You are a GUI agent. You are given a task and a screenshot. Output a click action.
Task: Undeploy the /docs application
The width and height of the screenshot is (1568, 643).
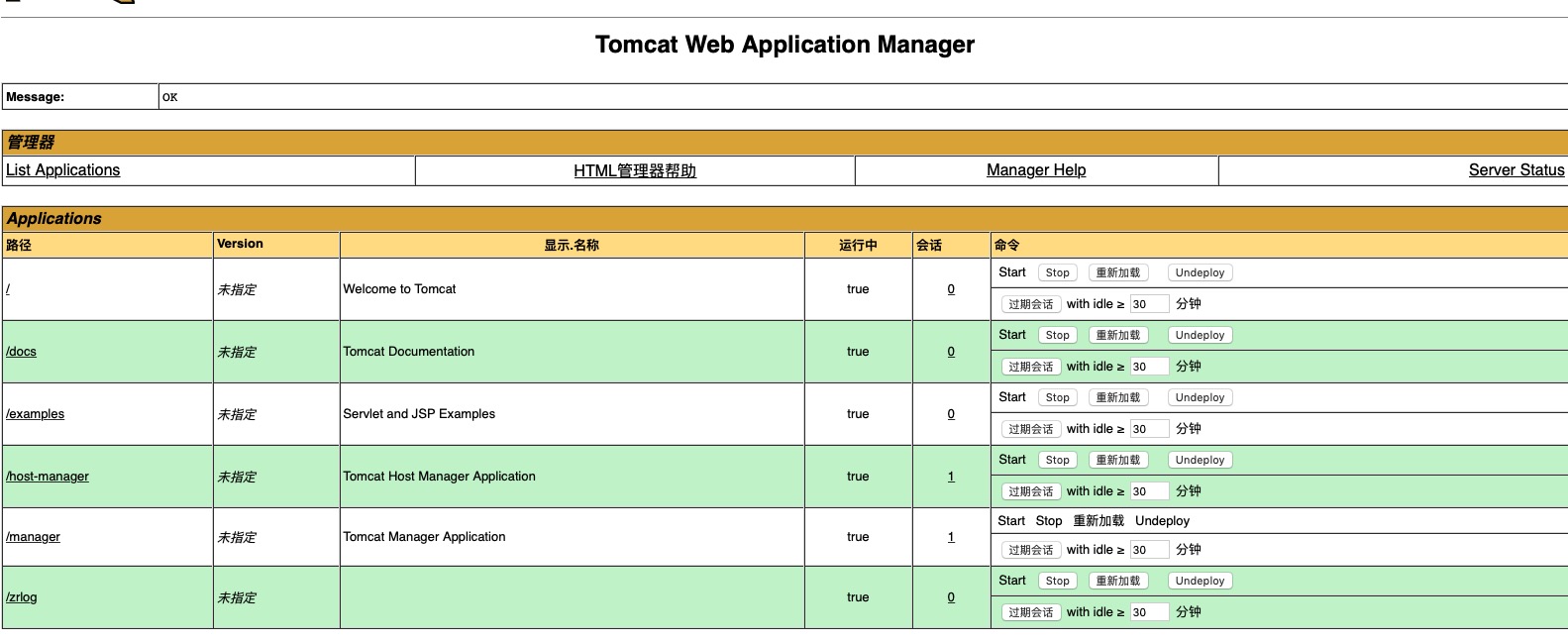(1200, 335)
